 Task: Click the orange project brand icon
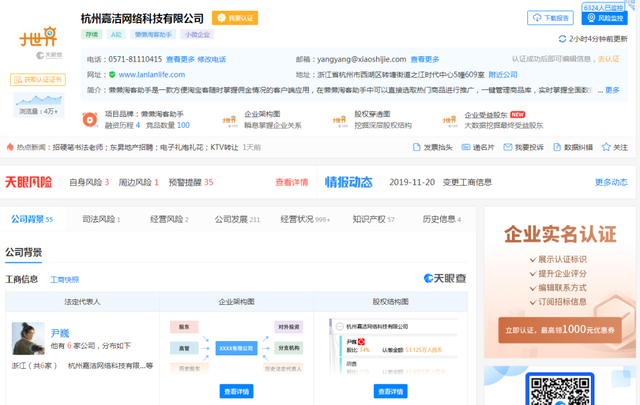coord(90,120)
